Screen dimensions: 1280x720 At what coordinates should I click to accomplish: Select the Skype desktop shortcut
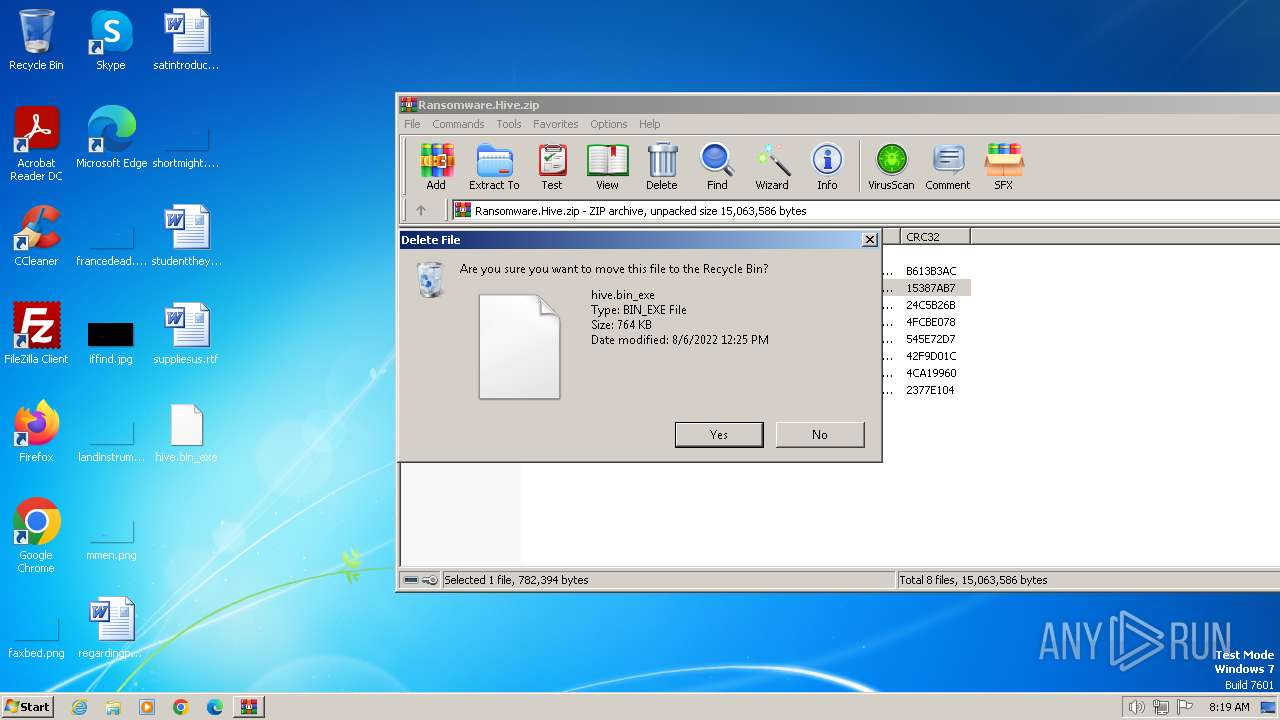[110, 40]
